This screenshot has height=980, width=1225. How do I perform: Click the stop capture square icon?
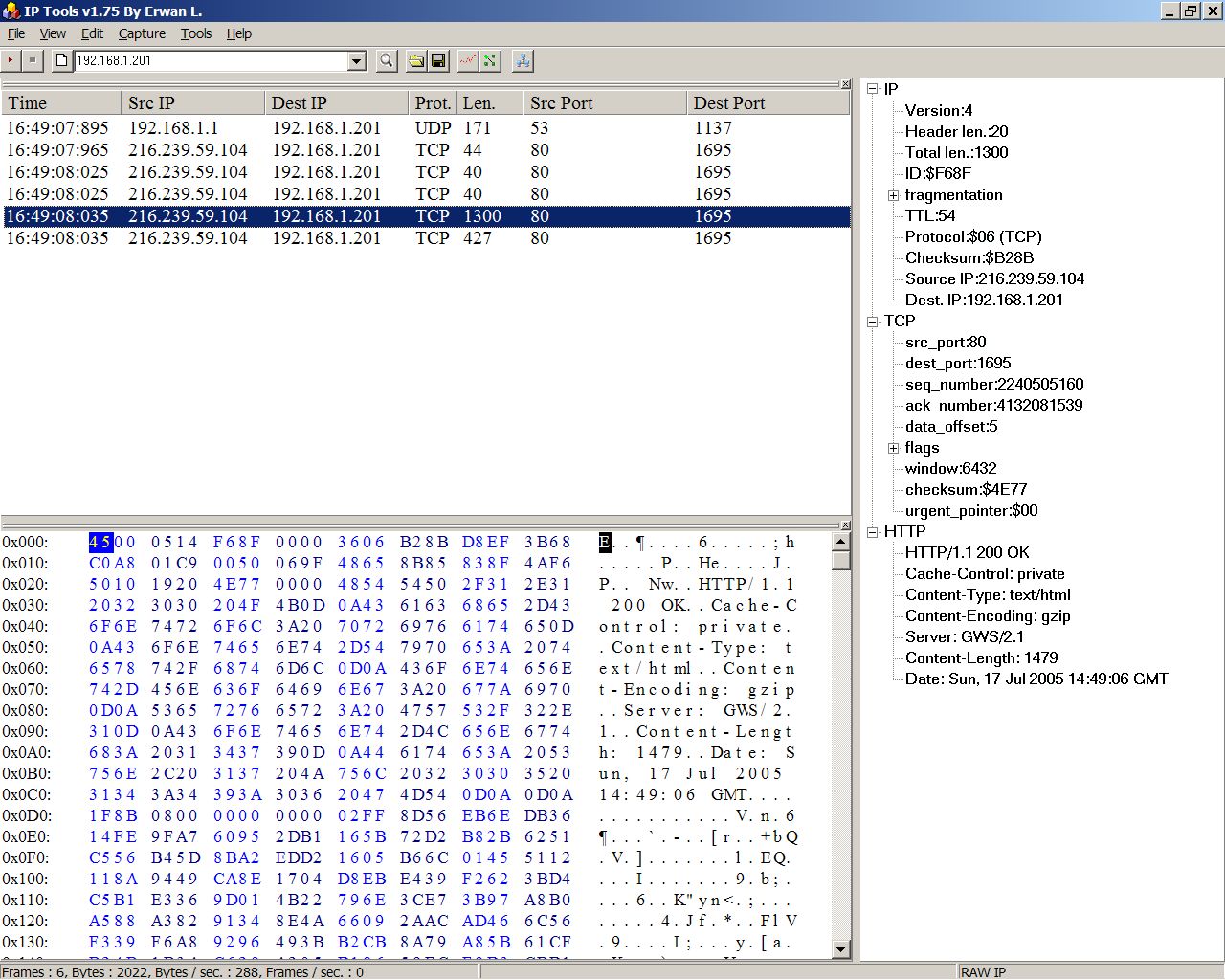(33, 61)
